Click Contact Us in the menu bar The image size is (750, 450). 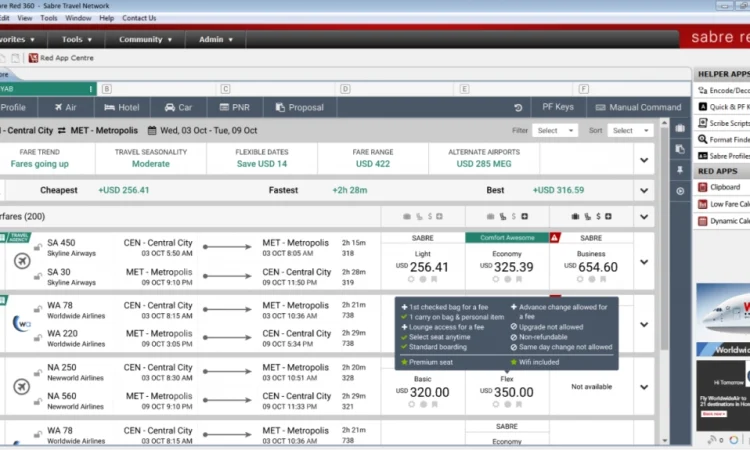click(x=139, y=18)
